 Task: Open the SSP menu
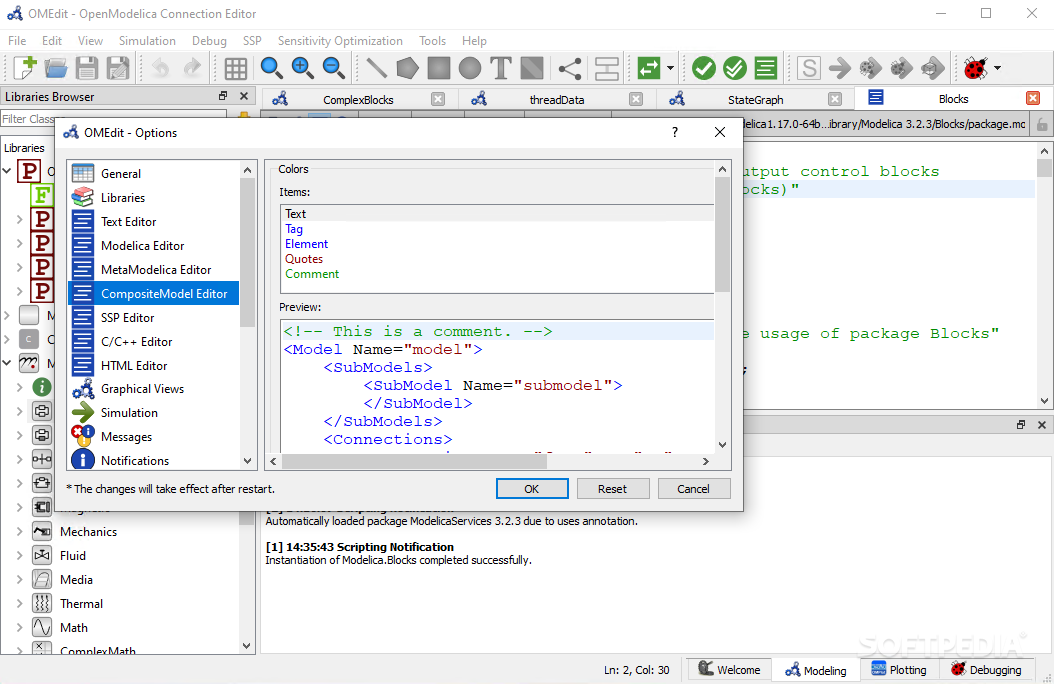pyautogui.click(x=252, y=41)
